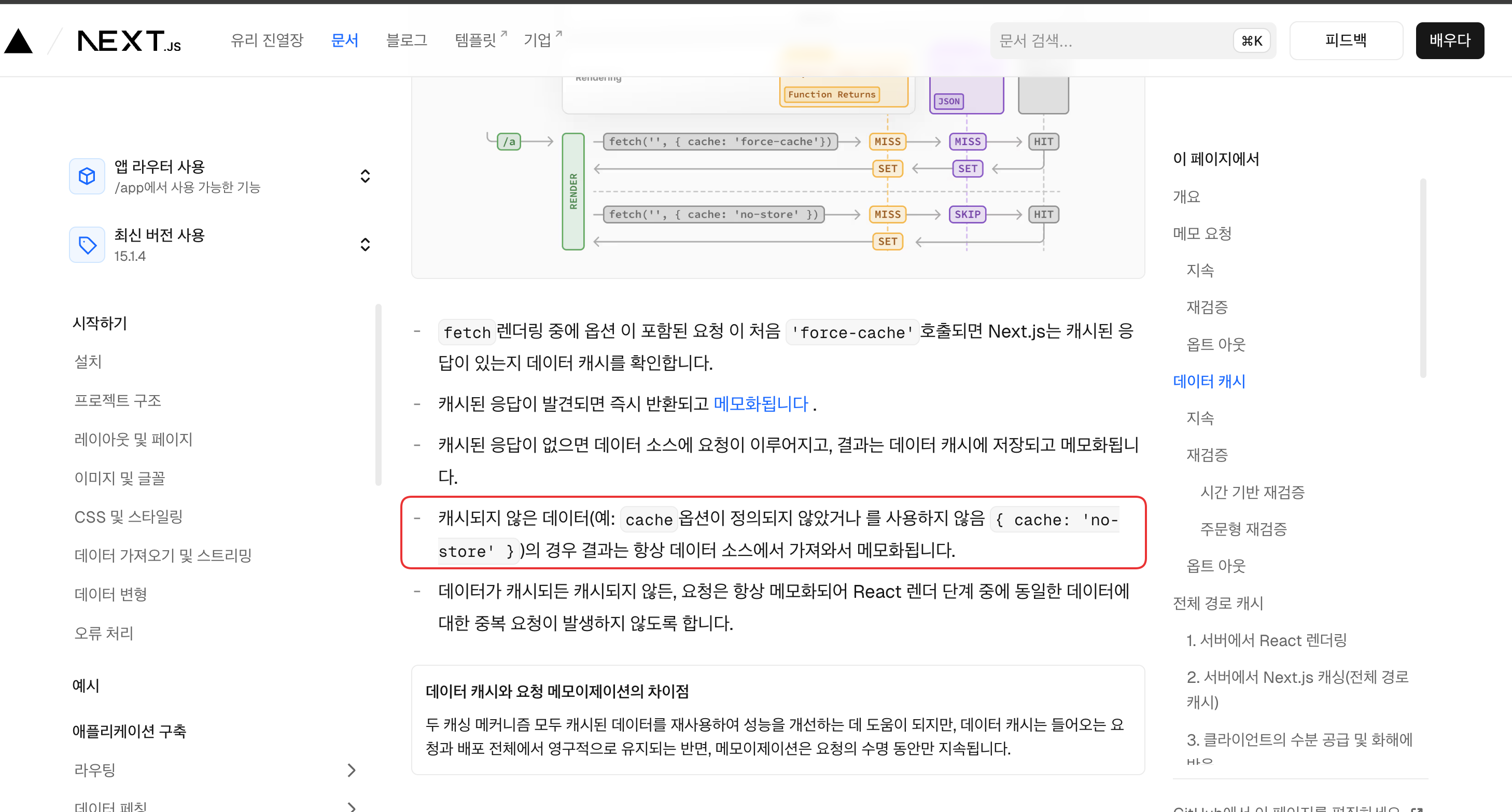Click the 배우다 button
Screen dimensions: 1512x812
click(x=1450, y=41)
